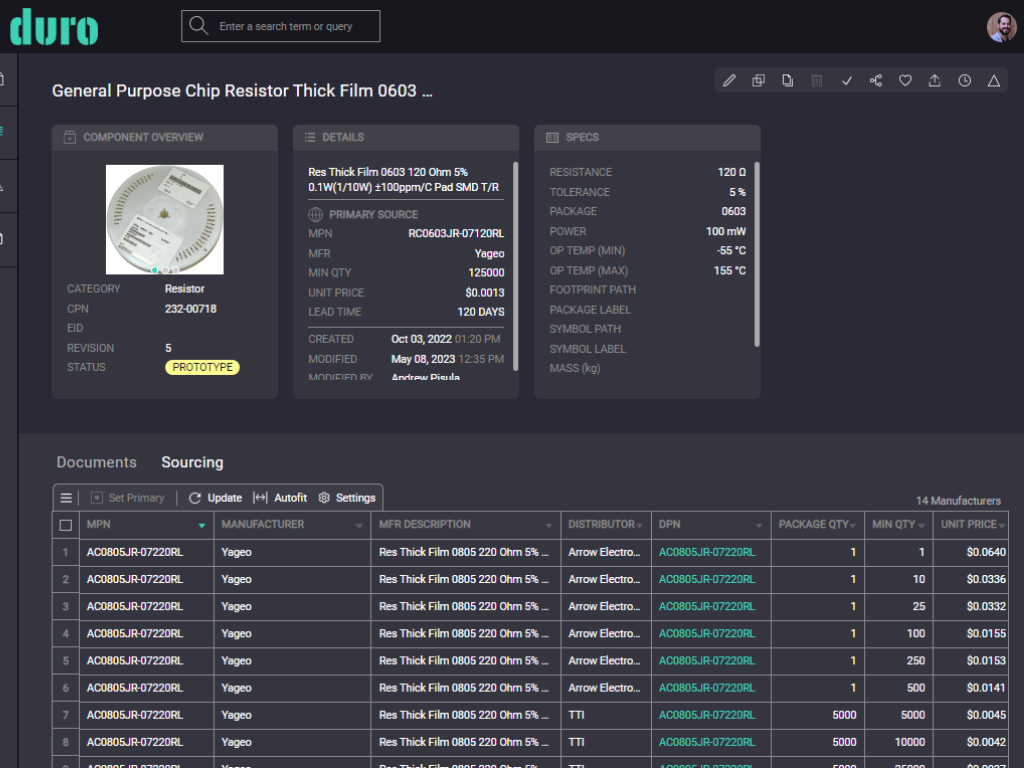Click the Component Overview panel icon
Screen dimensions: 1024x768
(69, 137)
